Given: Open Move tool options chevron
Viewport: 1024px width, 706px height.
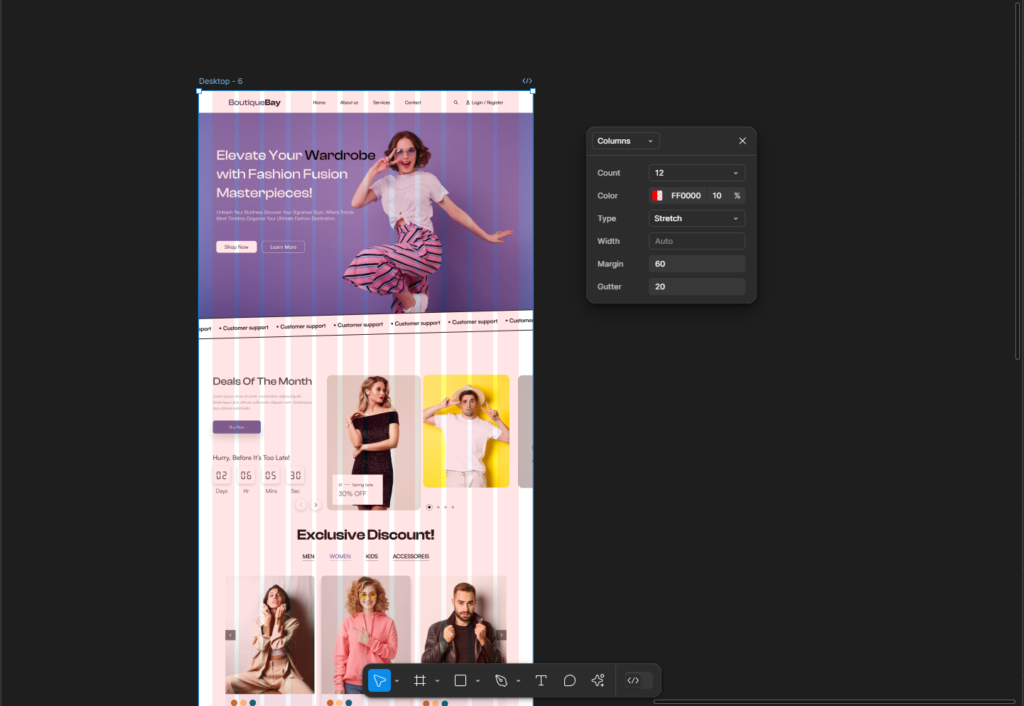Looking at the screenshot, I should 397,681.
